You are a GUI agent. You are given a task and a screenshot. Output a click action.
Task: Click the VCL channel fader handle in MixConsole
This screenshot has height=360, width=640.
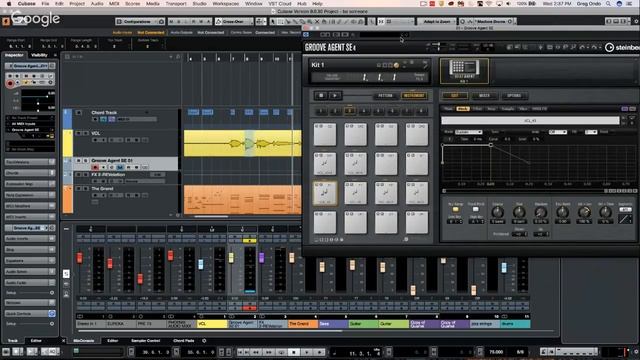[201, 264]
